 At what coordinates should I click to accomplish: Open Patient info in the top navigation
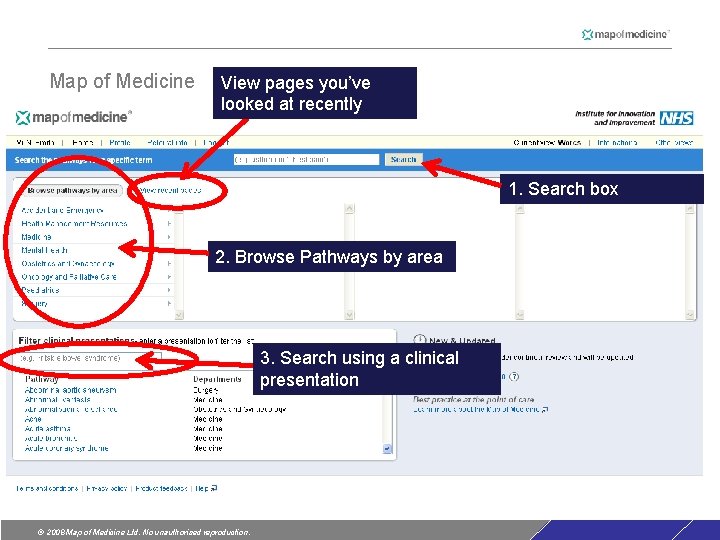tap(167, 143)
